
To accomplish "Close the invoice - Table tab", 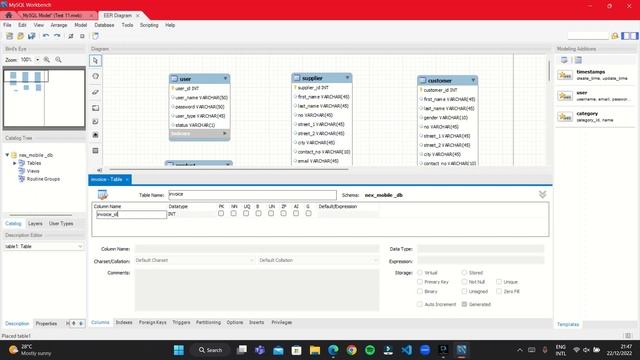I will (x=127, y=179).
